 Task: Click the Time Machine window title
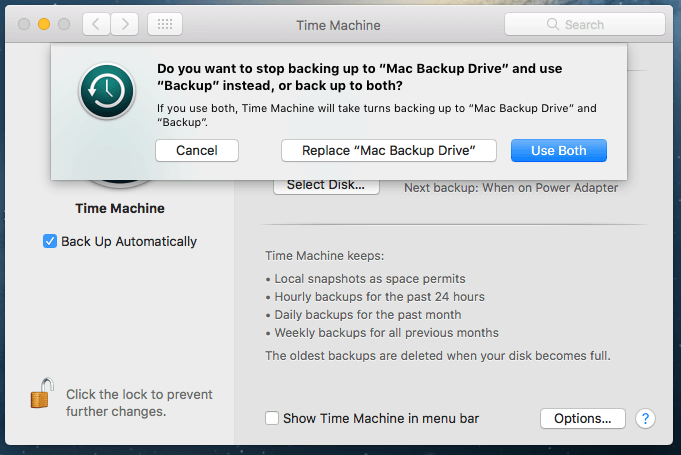click(x=338, y=24)
